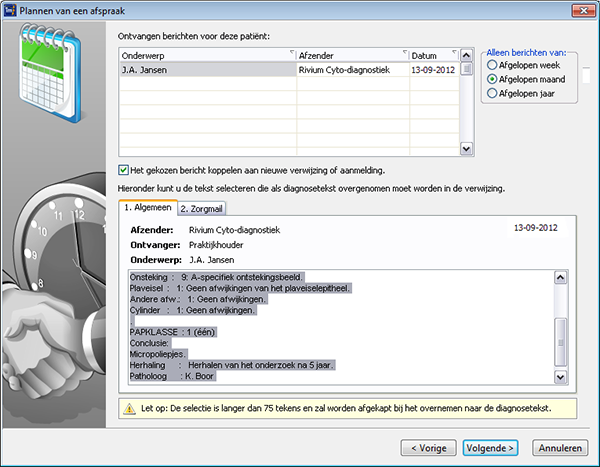The width and height of the screenshot is (600, 467).
Task: Click the Andere afw. Geen afwijkingen line
Action: click(x=198, y=299)
